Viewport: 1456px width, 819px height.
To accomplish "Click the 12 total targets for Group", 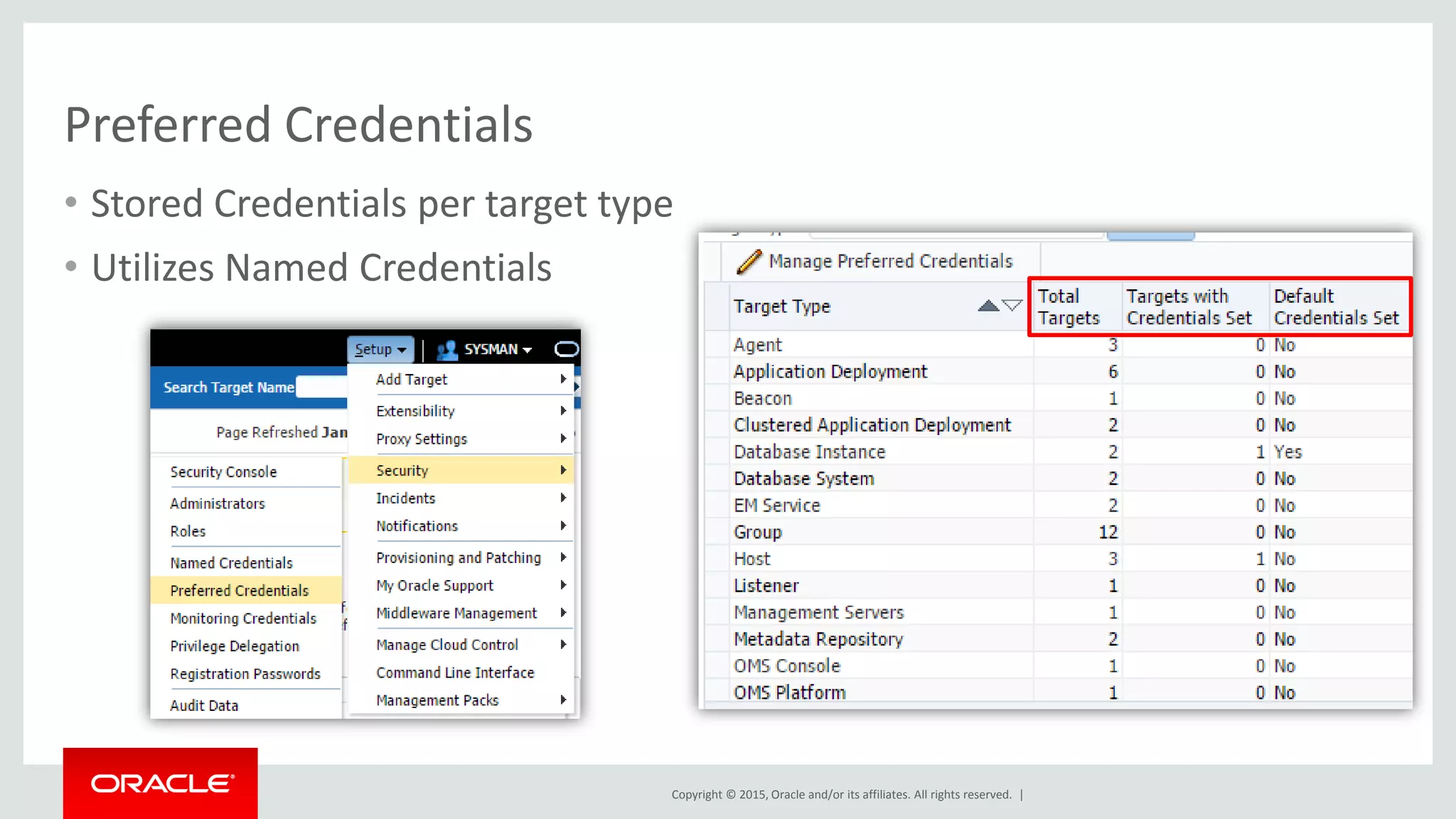I will tap(1108, 532).
